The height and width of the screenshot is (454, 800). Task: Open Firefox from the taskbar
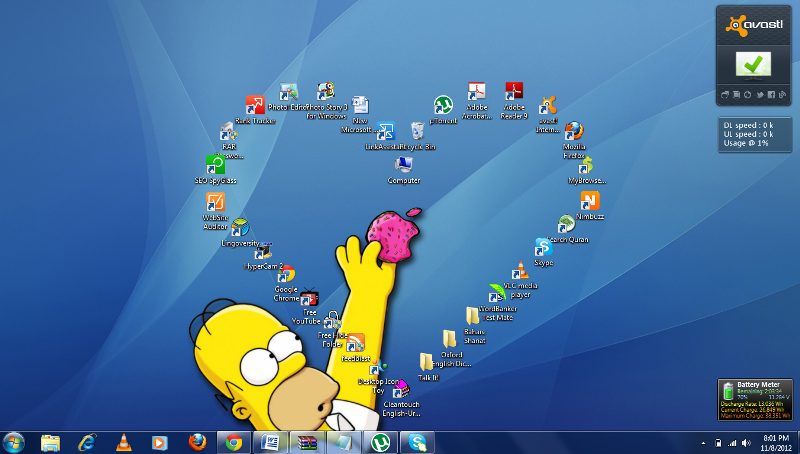(197, 442)
